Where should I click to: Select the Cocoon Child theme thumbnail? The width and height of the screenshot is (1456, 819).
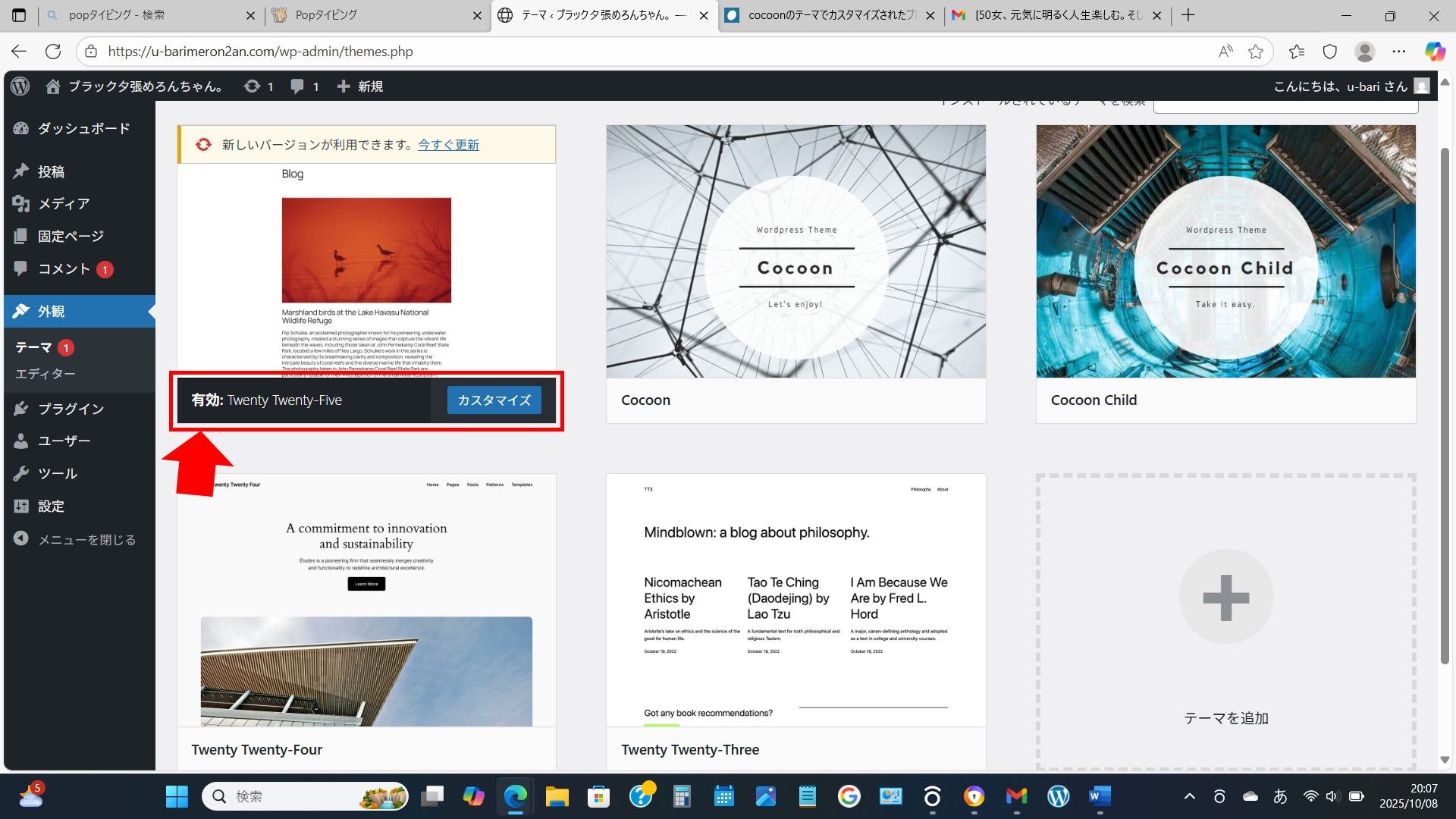pyautogui.click(x=1225, y=252)
